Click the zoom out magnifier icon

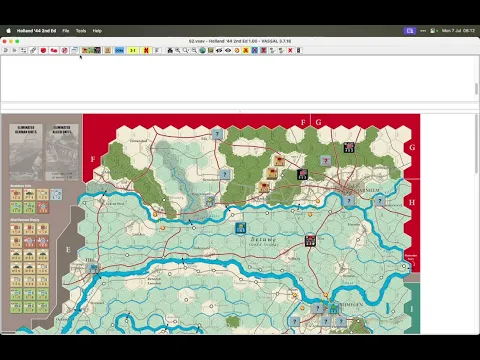pyautogui.click(x=194, y=50)
